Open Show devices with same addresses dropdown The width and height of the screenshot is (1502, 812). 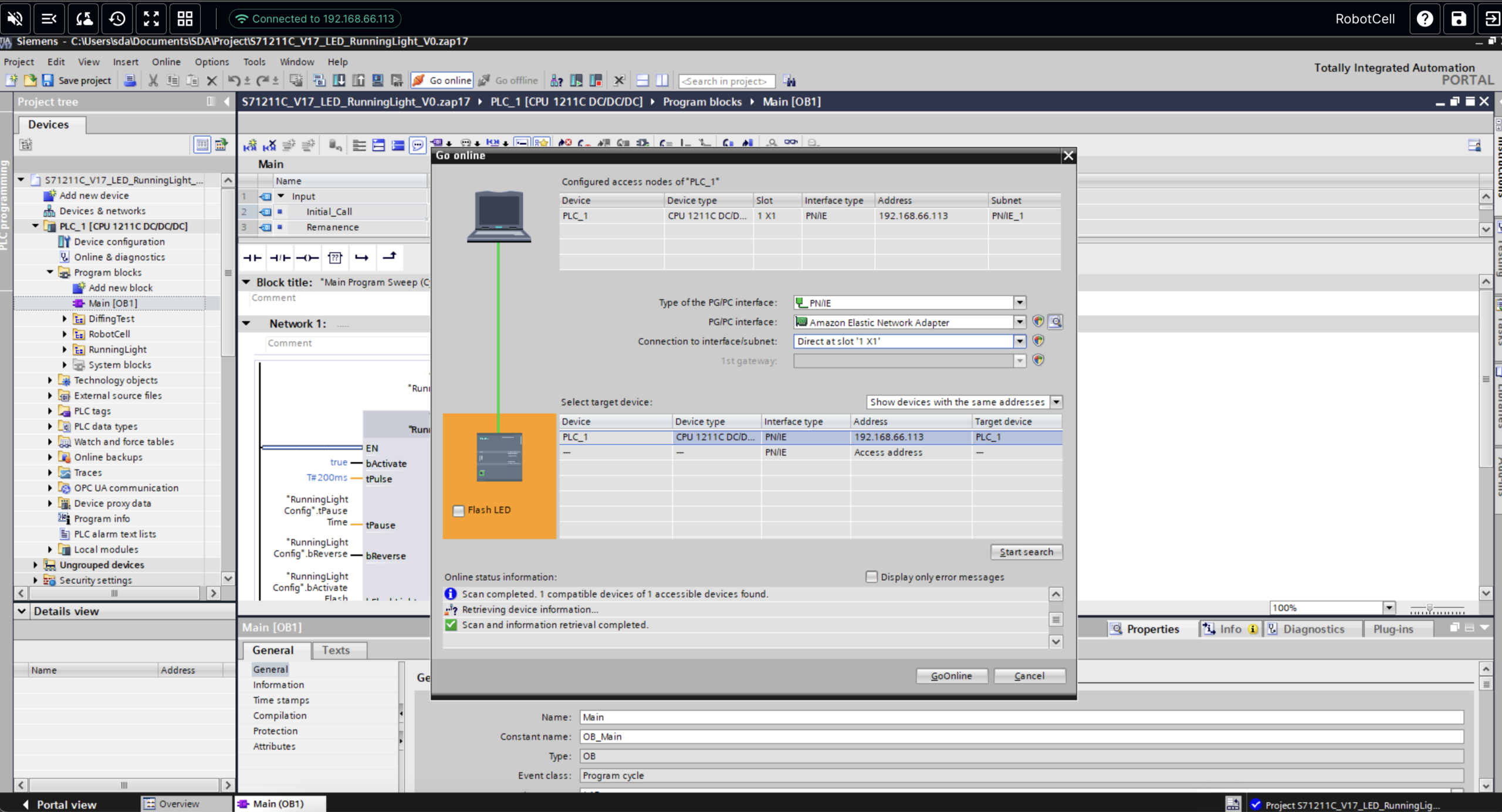[1056, 402]
